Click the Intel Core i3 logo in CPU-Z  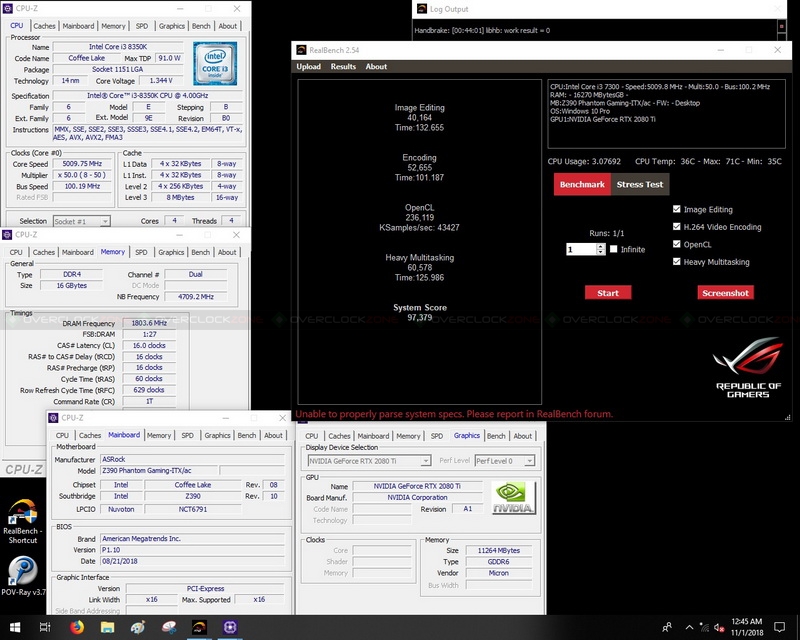[x=215, y=63]
